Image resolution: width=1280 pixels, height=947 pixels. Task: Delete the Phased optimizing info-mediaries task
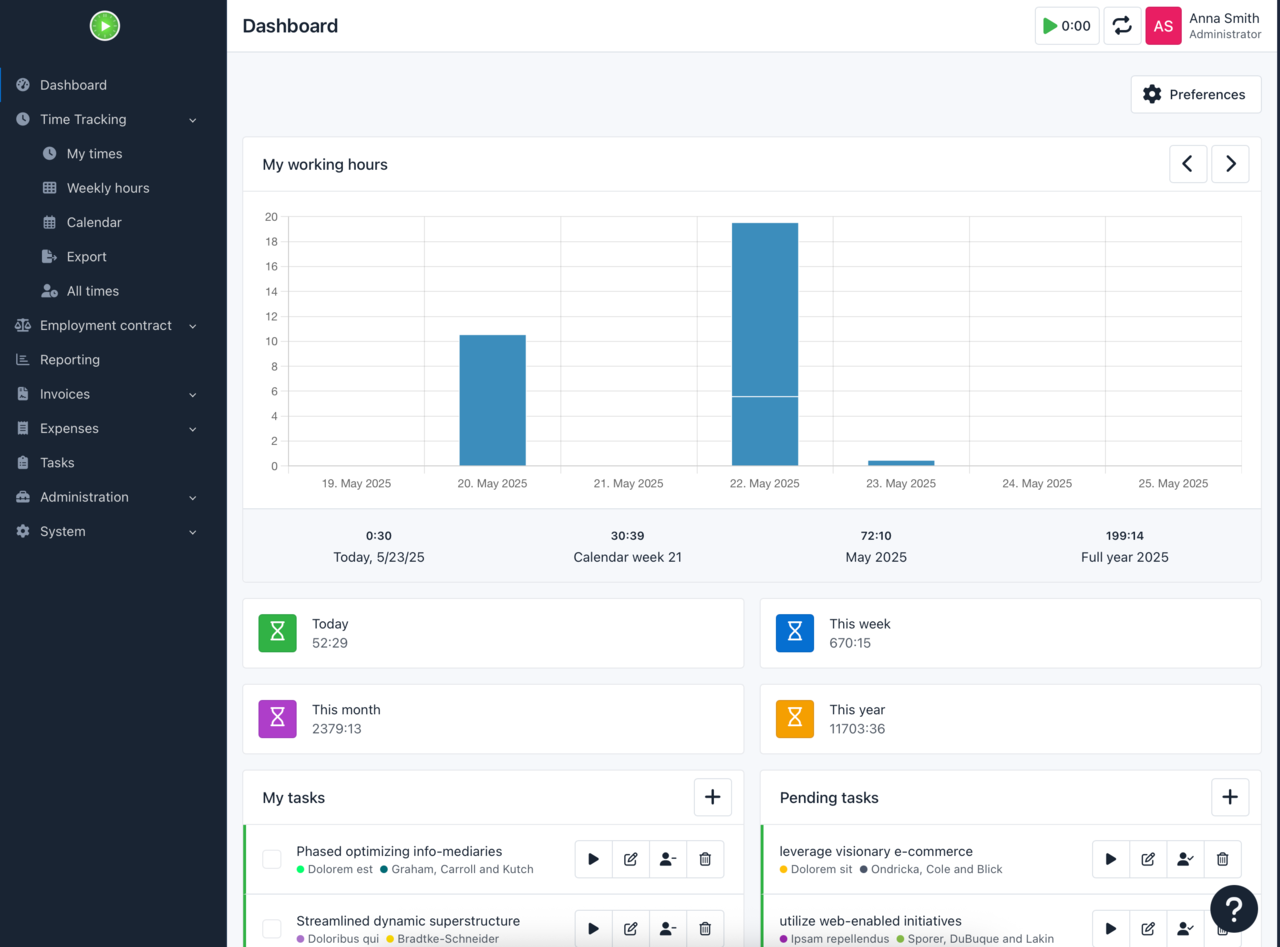[x=705, y=859]
